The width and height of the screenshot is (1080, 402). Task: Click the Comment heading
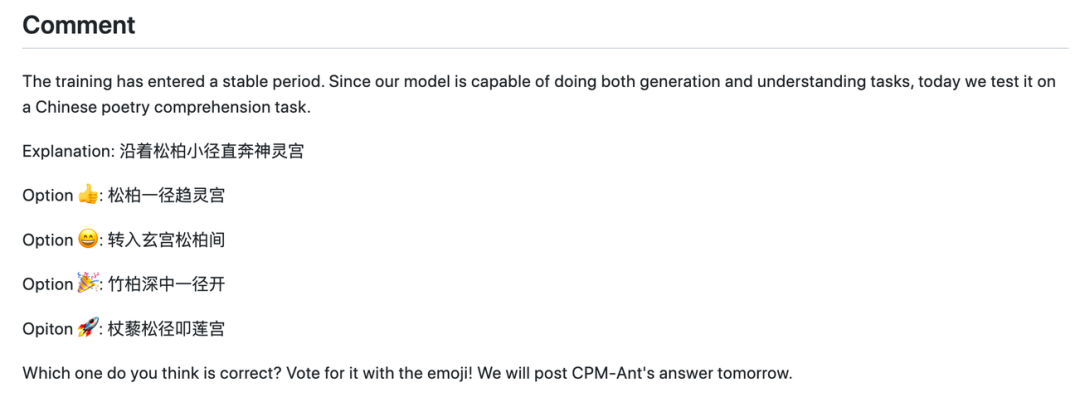[79, 26]
